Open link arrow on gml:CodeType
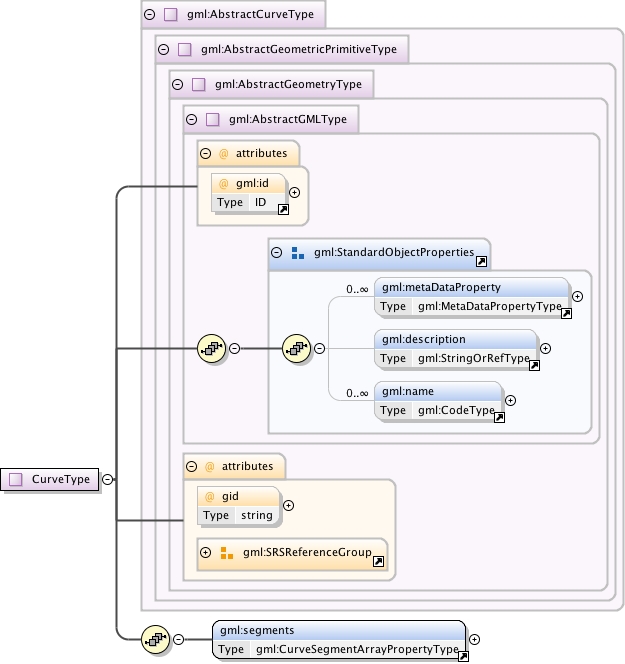The image size is (625, 664). [x=499, y=418]
